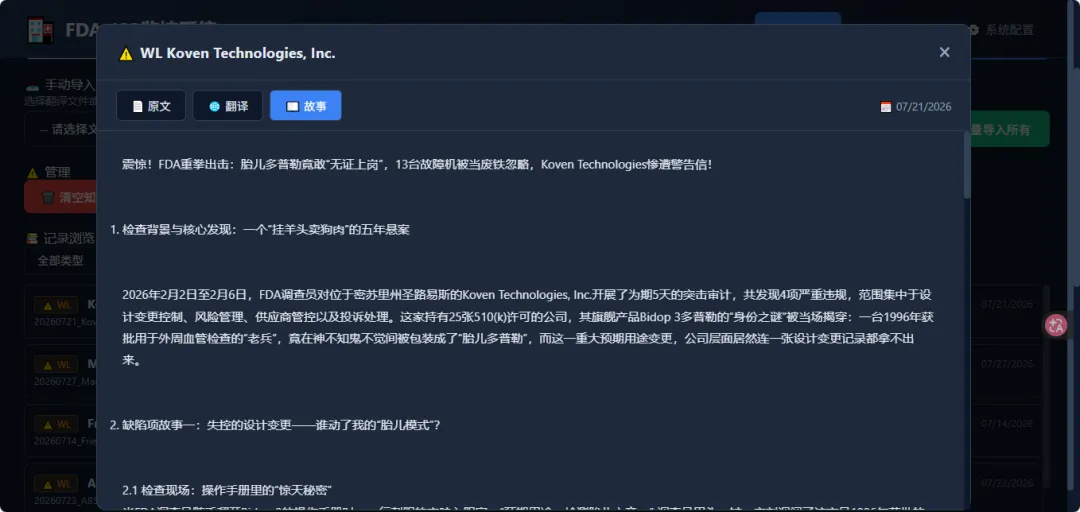
Task: Click subheading 2.1 检查现场
Action: (x=227, y=490)
